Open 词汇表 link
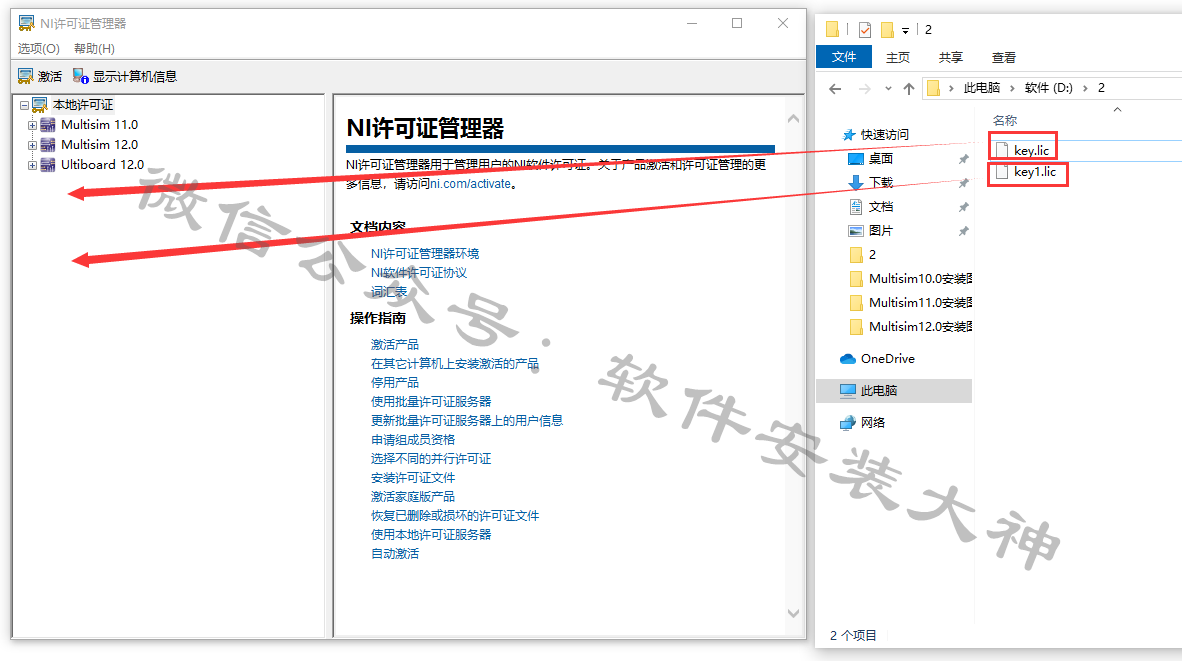 (389, 291)
